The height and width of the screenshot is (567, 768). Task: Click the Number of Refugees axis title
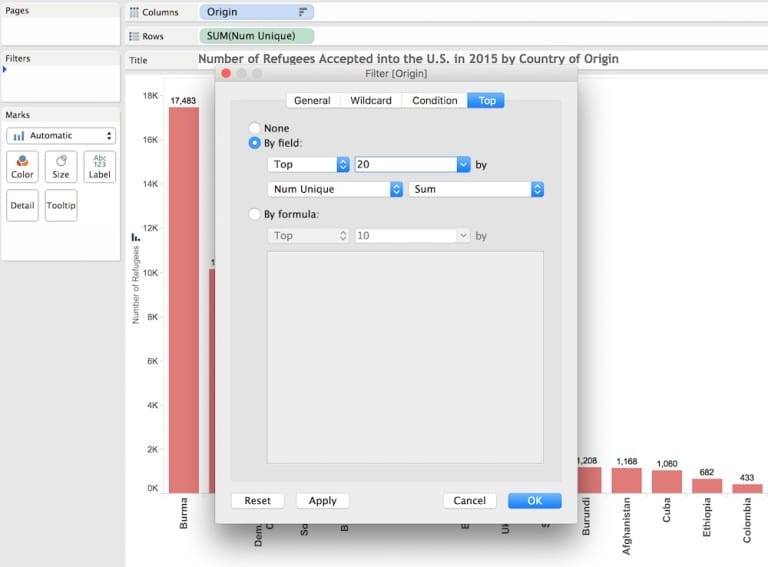[x=136, y=284]
